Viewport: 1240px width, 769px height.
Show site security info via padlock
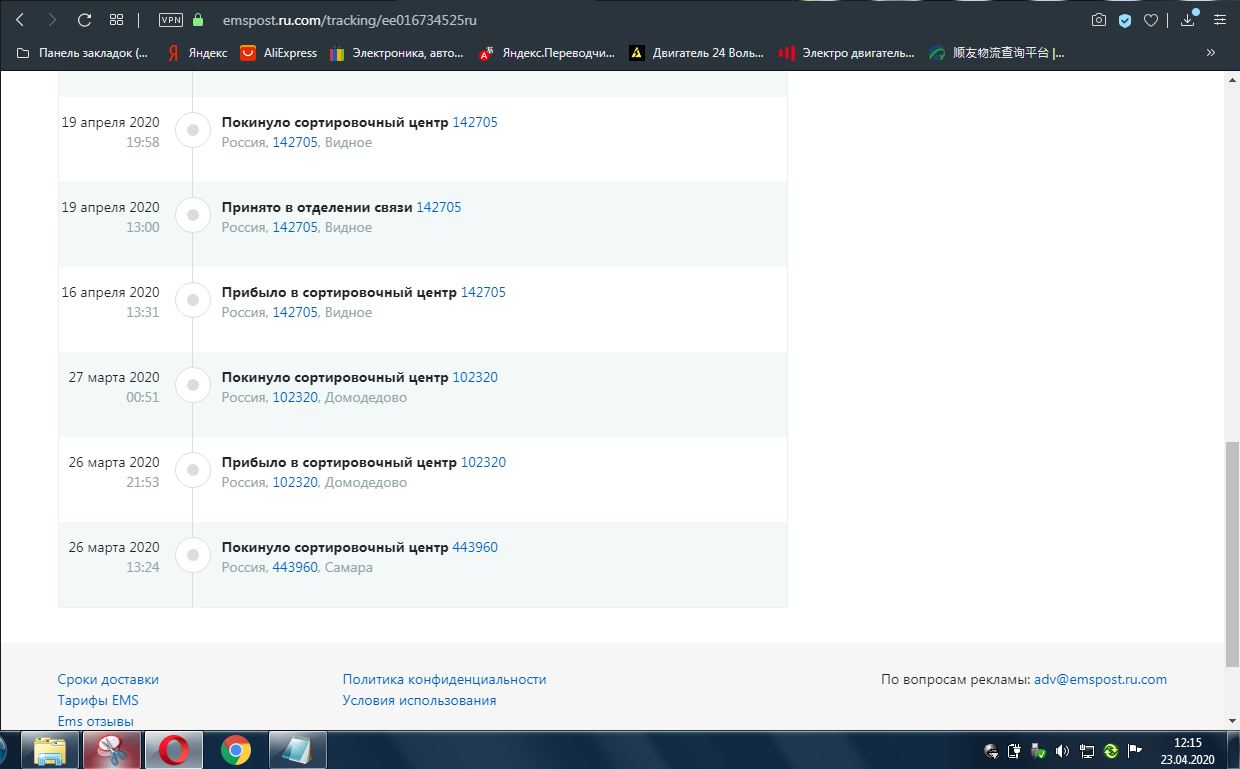tap(198, 20)
